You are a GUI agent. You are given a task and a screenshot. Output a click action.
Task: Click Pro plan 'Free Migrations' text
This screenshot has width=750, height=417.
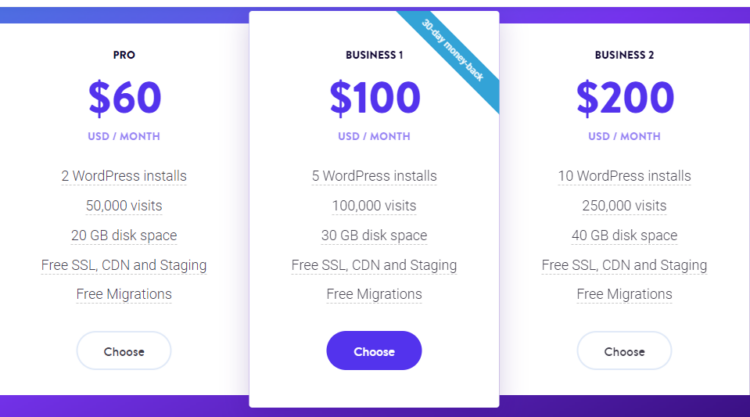point(124,294)
